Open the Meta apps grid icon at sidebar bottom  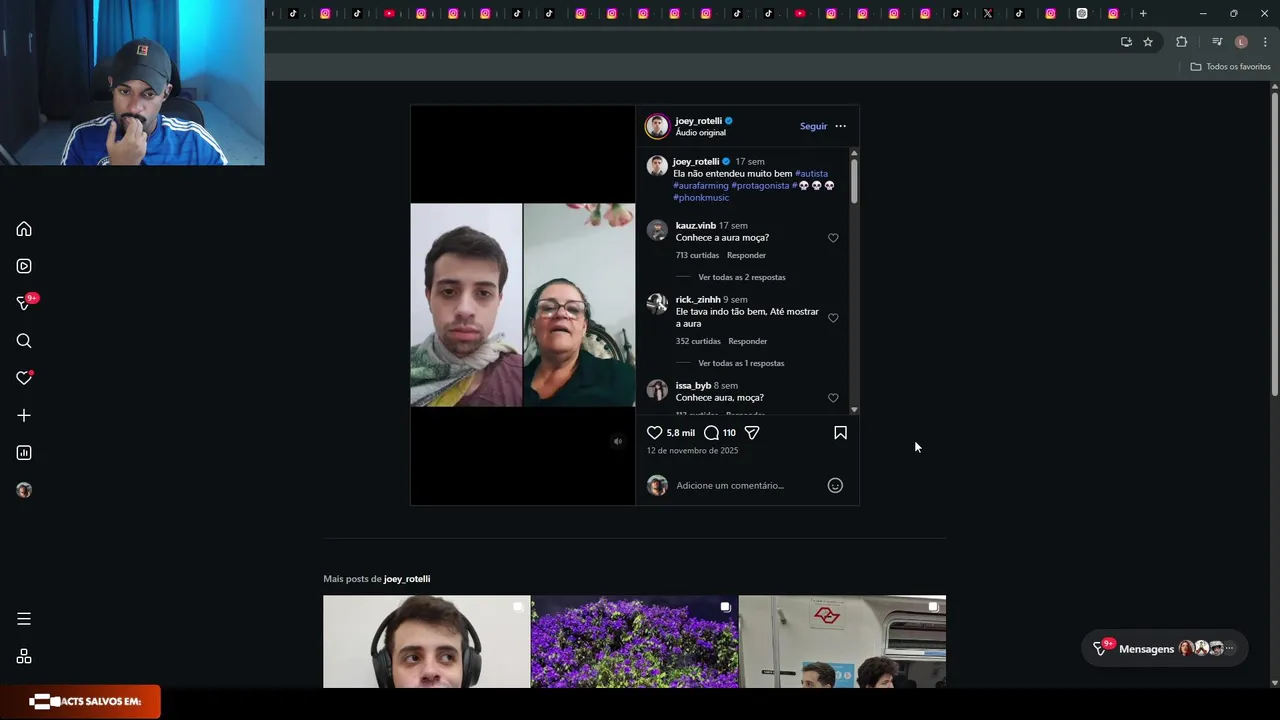click(x=24, y=656)
